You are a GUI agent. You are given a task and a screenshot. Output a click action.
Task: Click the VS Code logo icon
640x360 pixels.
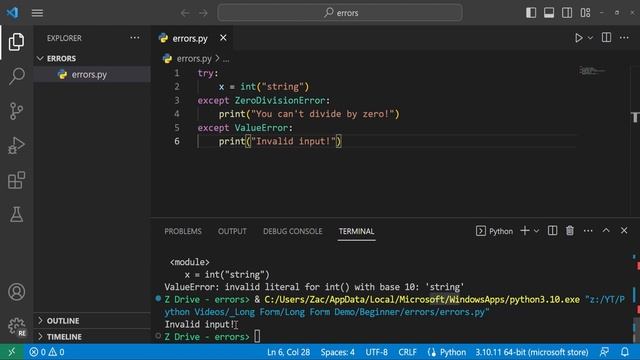pyautogui.click(x=12, y=13)
